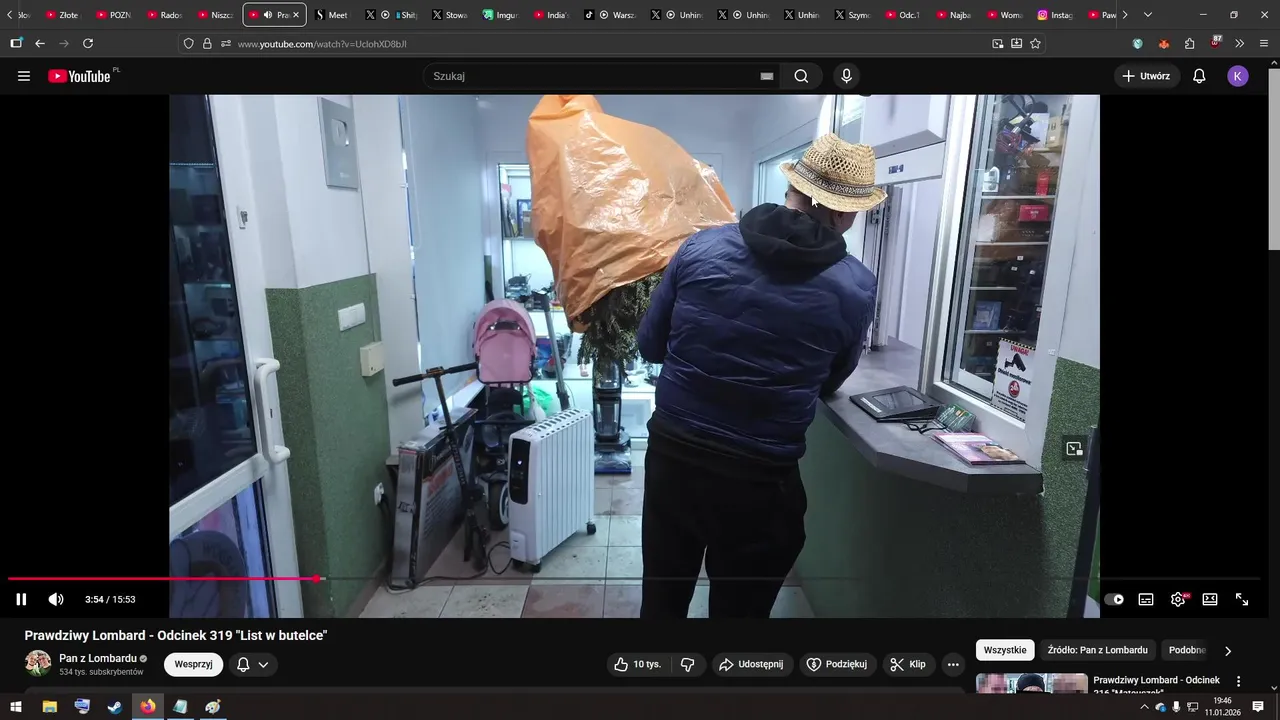
Task: Open the tracking protection shield icon
Action: pyautogui.click(x=188, y=43)
